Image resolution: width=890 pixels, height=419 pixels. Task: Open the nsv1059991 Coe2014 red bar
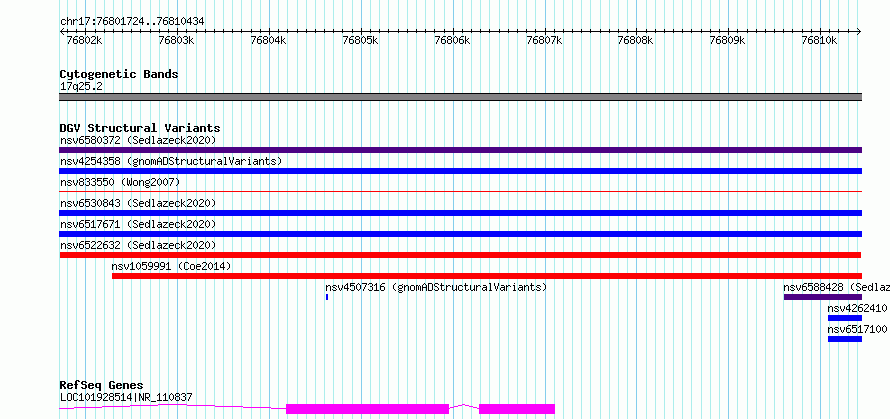pyautogui.click(x=487, y=276)
